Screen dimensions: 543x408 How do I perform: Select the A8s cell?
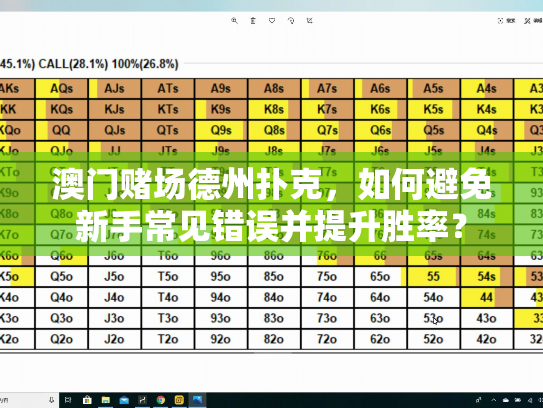coord(274,89)
